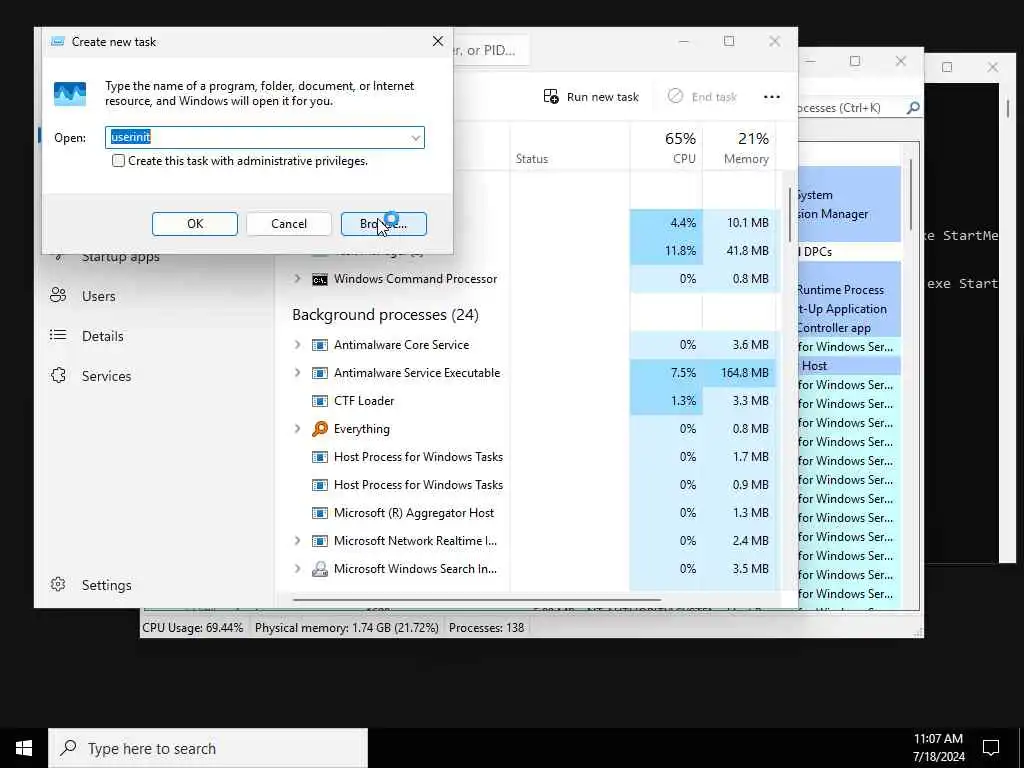Viewport: 1024px width, 768px height.
Task: Click Cancel in Create new task dialog
Action: [x=289, y=223]
